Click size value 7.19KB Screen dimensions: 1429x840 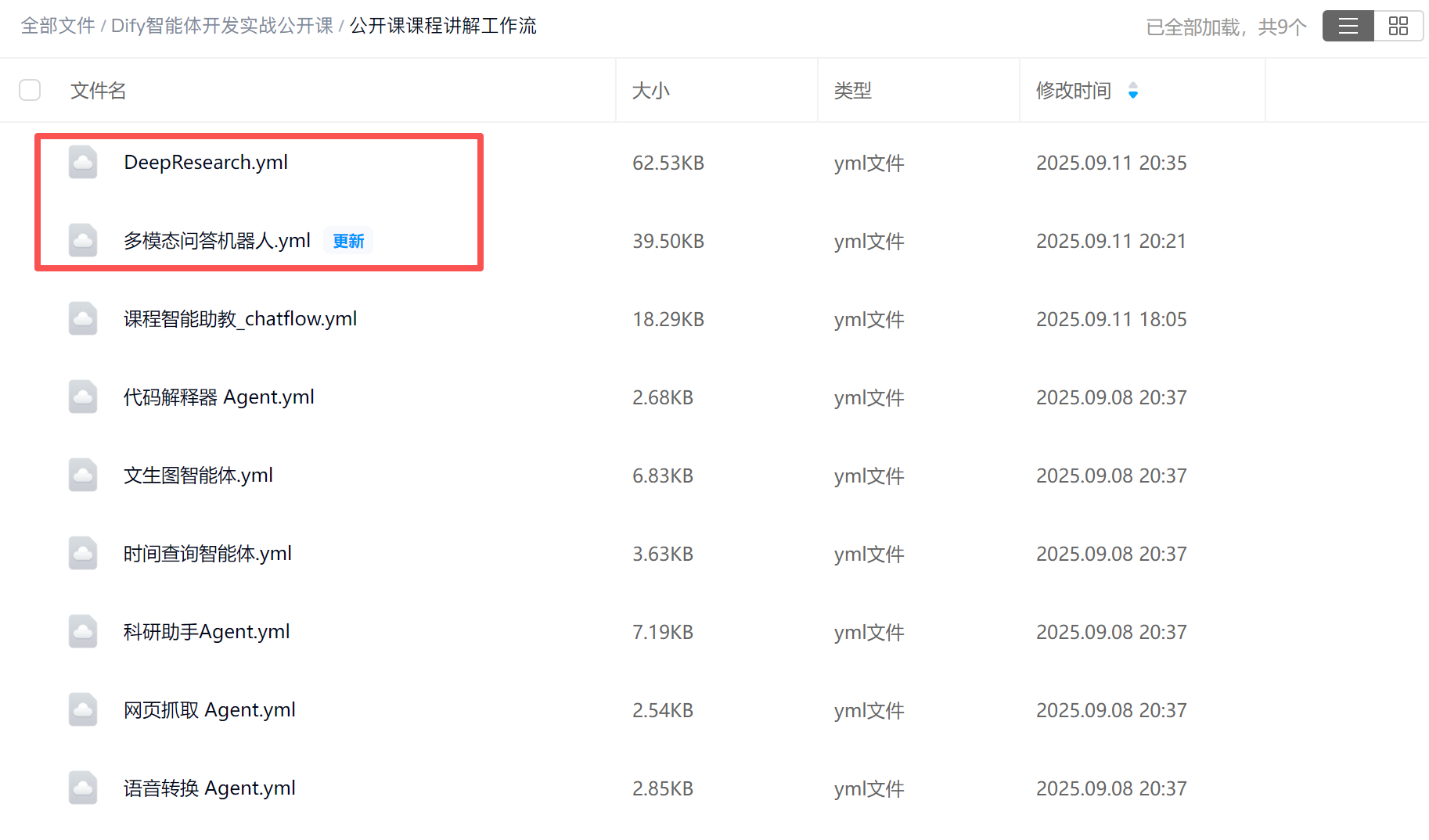[x=663, y=632]
